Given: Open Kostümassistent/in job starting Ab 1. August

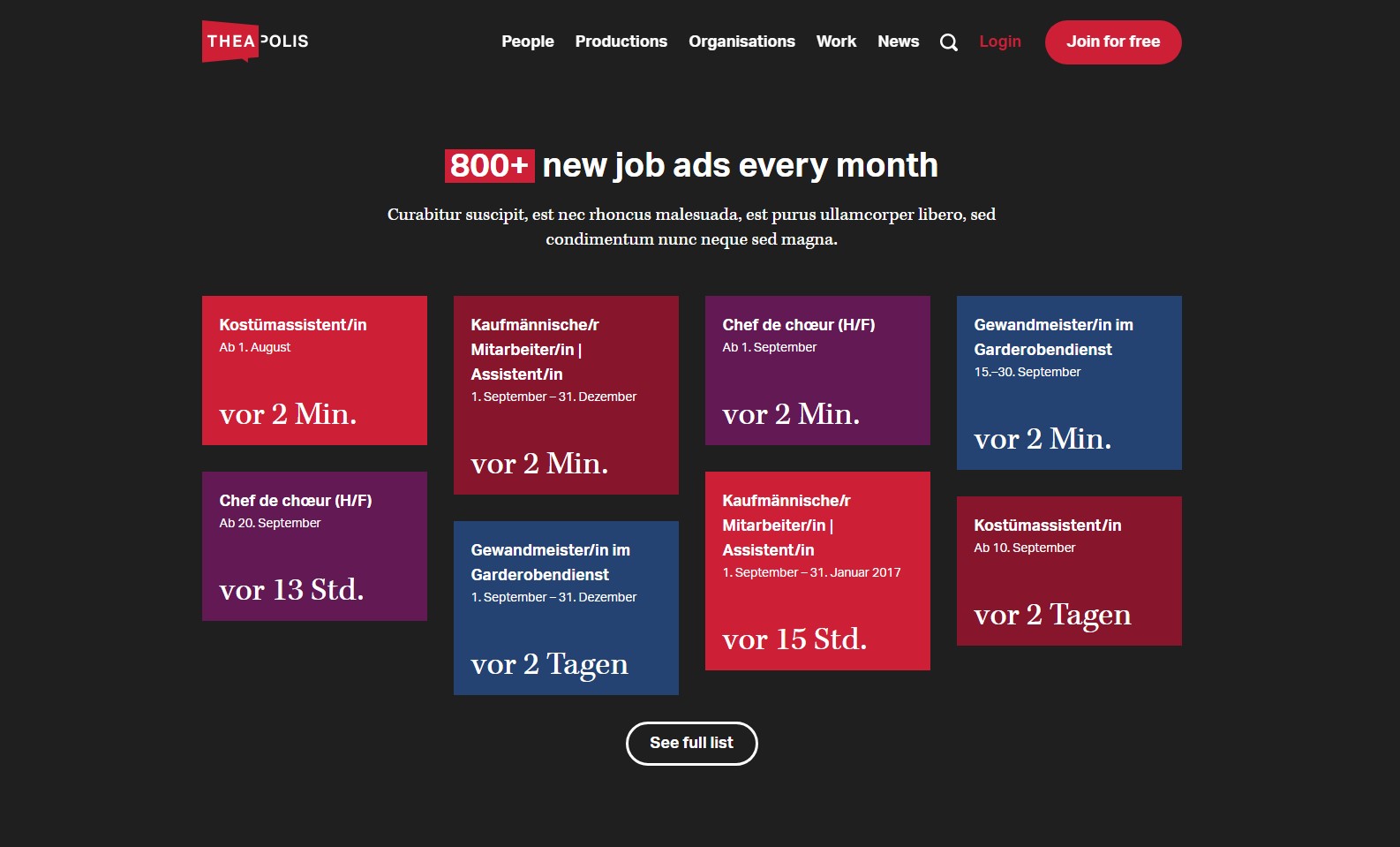Looking at the screenshot, I should click(314, 370).
